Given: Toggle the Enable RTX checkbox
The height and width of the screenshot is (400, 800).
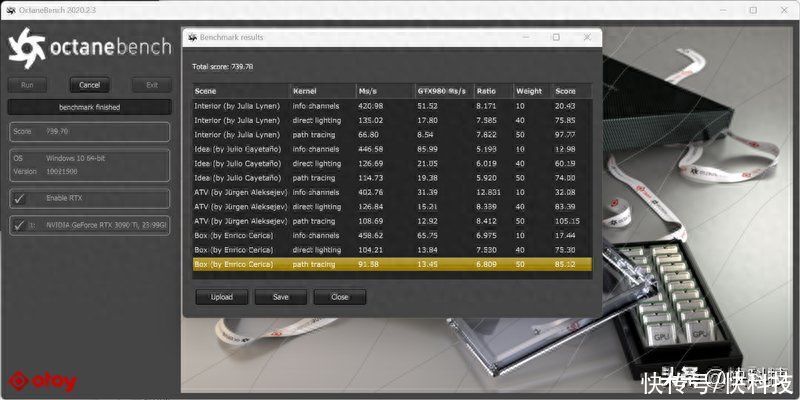Looking at the screenshot, I should click(19, 198).
